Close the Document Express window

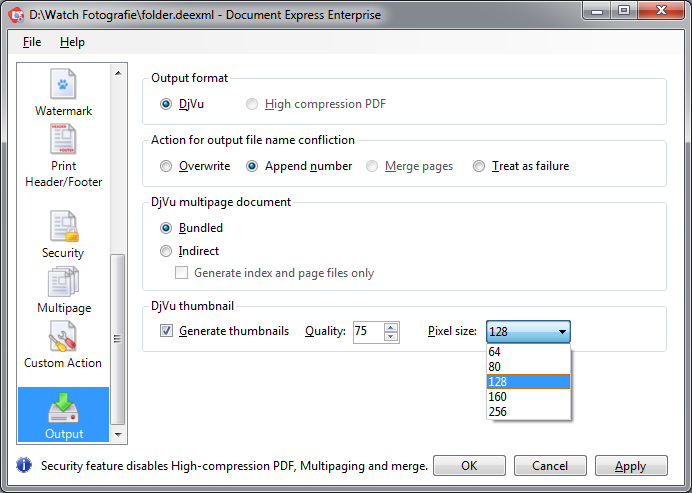[x=661, y=11]
